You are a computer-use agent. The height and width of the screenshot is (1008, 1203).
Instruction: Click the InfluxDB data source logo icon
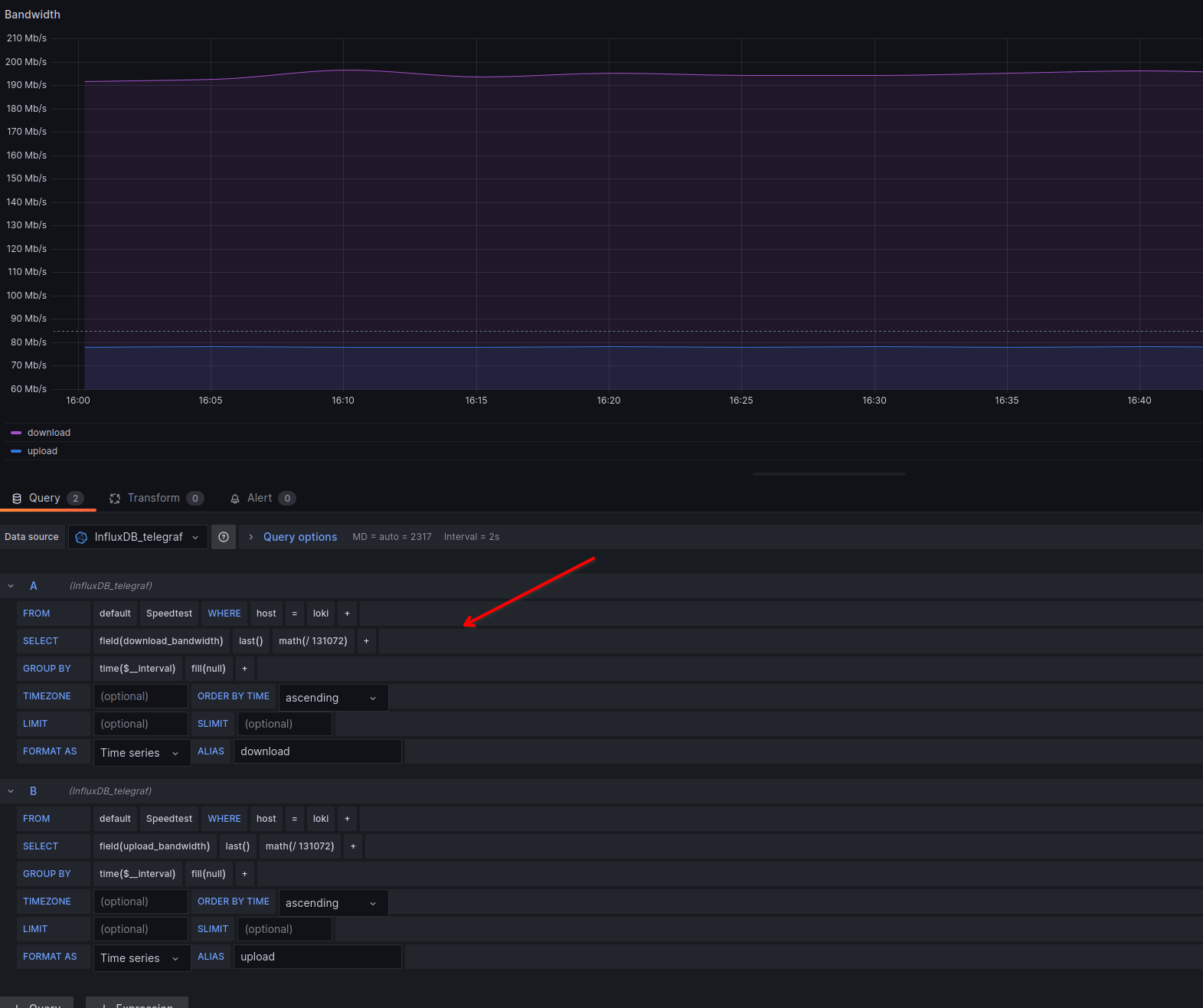(81, 538)
